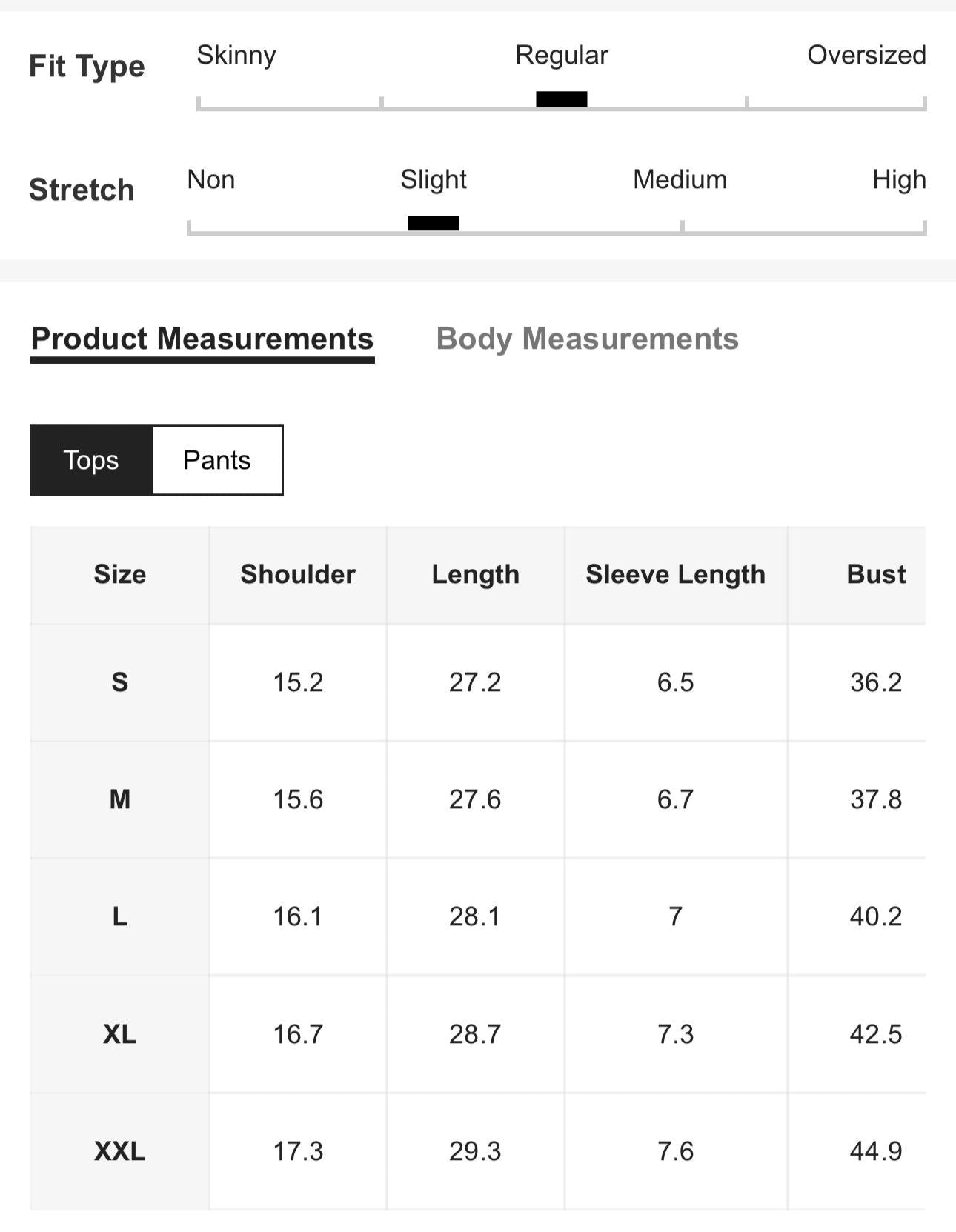Click the Oversized fit label
Viewport: 956px width, 1232px height.
(866, 55)
